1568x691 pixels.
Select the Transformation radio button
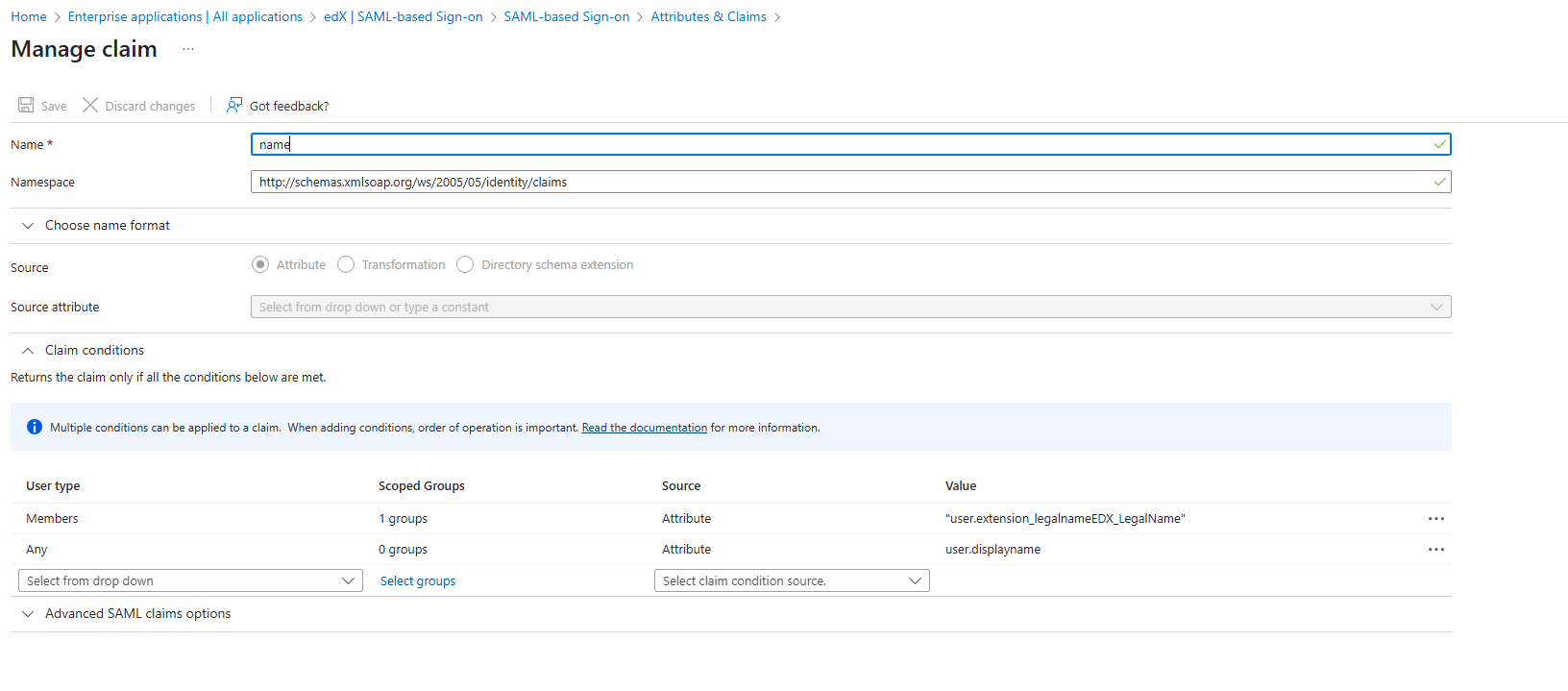click(346, 264)
